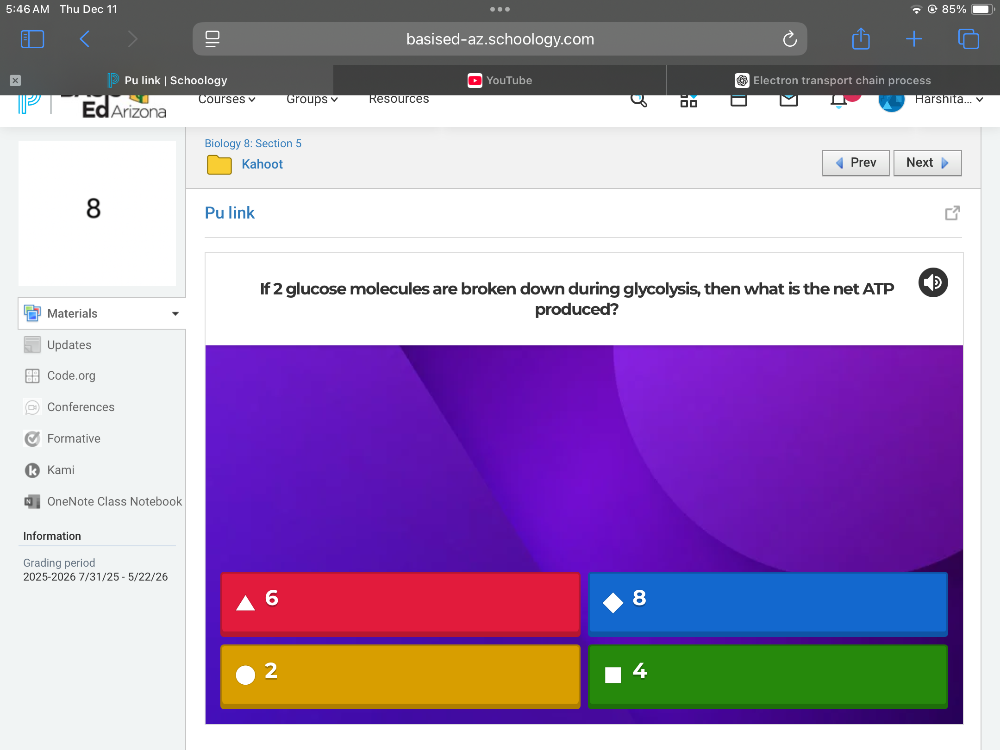Open Pu link externally via the pop-out icon
This screenshot has width=1000, height=750.
tap(951, 212)
